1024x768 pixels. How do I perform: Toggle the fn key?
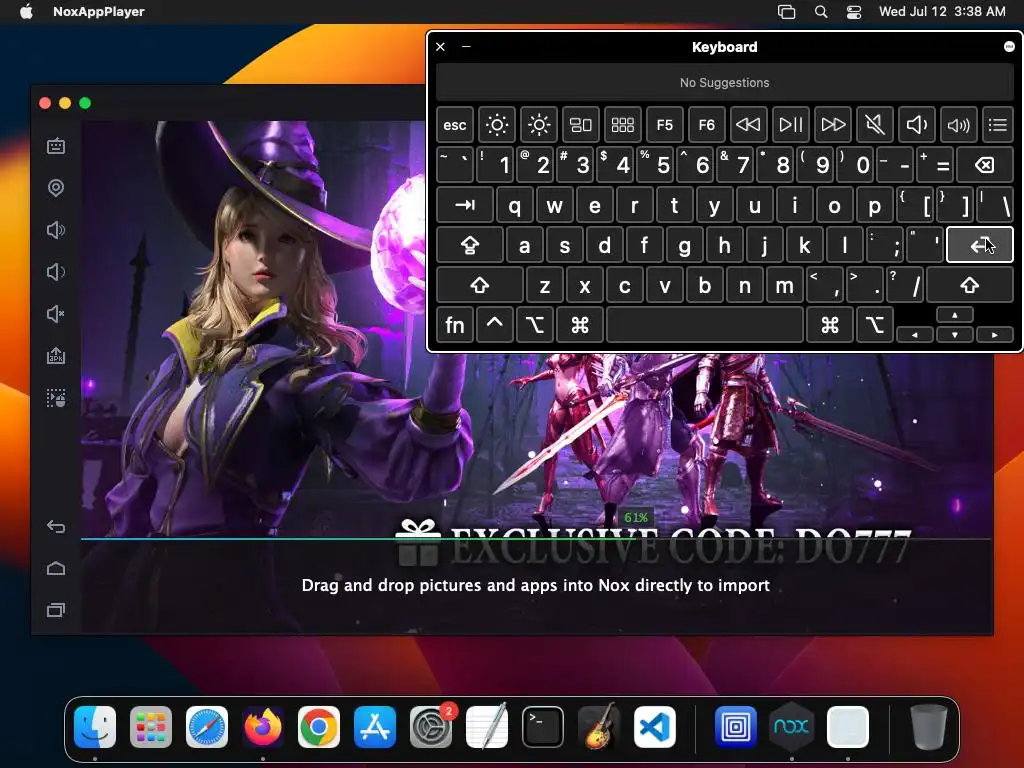(455, 325)
